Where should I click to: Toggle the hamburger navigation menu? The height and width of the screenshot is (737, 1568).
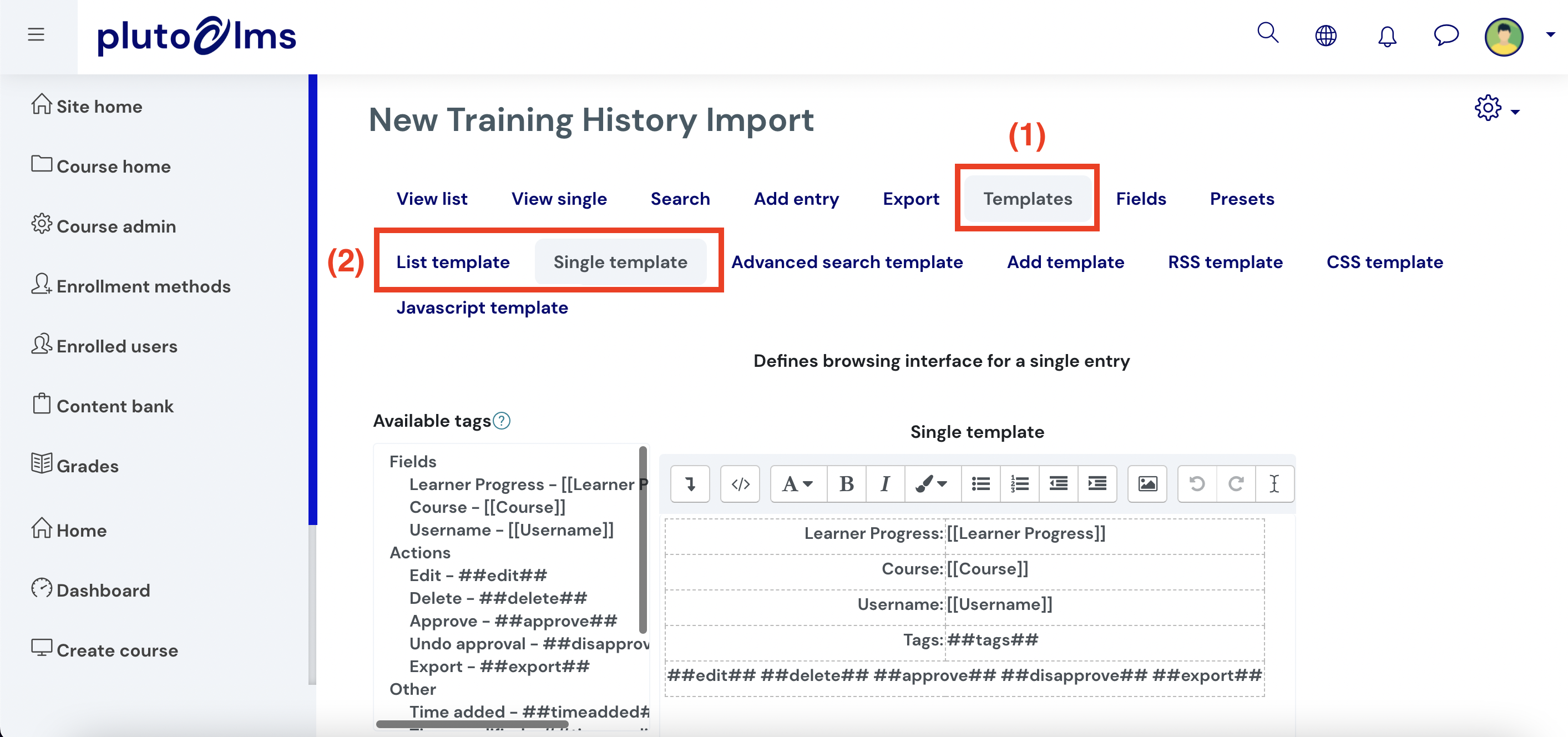[x=36, y=35]
